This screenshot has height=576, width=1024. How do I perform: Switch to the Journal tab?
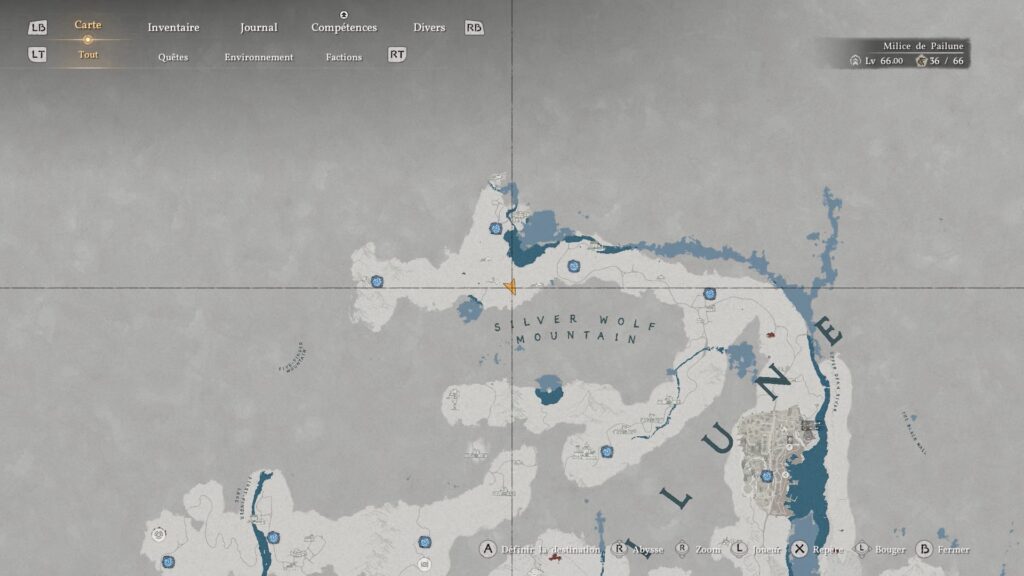(x=259, y=27)
